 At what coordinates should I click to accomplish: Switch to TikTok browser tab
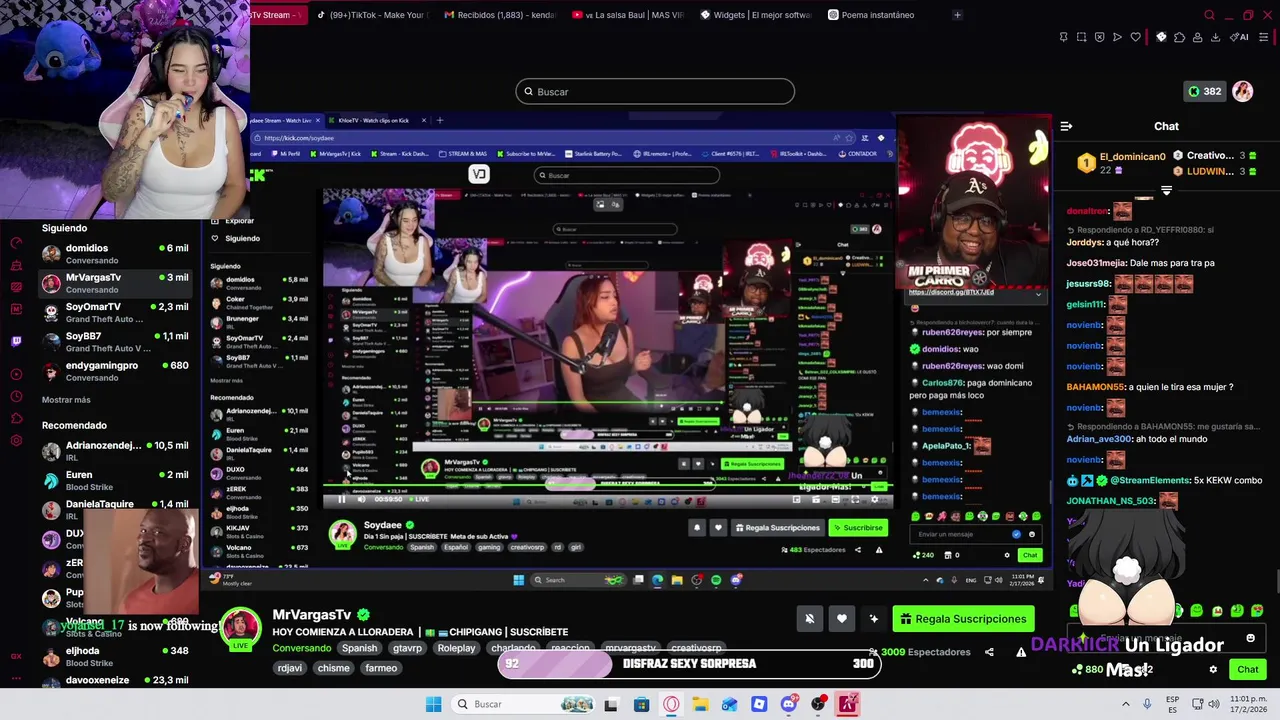[x=371, y=15]
